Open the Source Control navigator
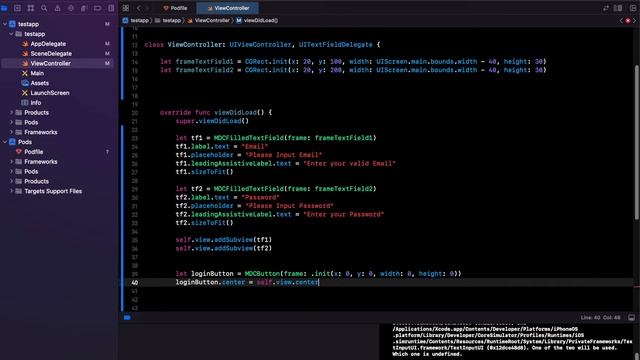 [17, 8]
